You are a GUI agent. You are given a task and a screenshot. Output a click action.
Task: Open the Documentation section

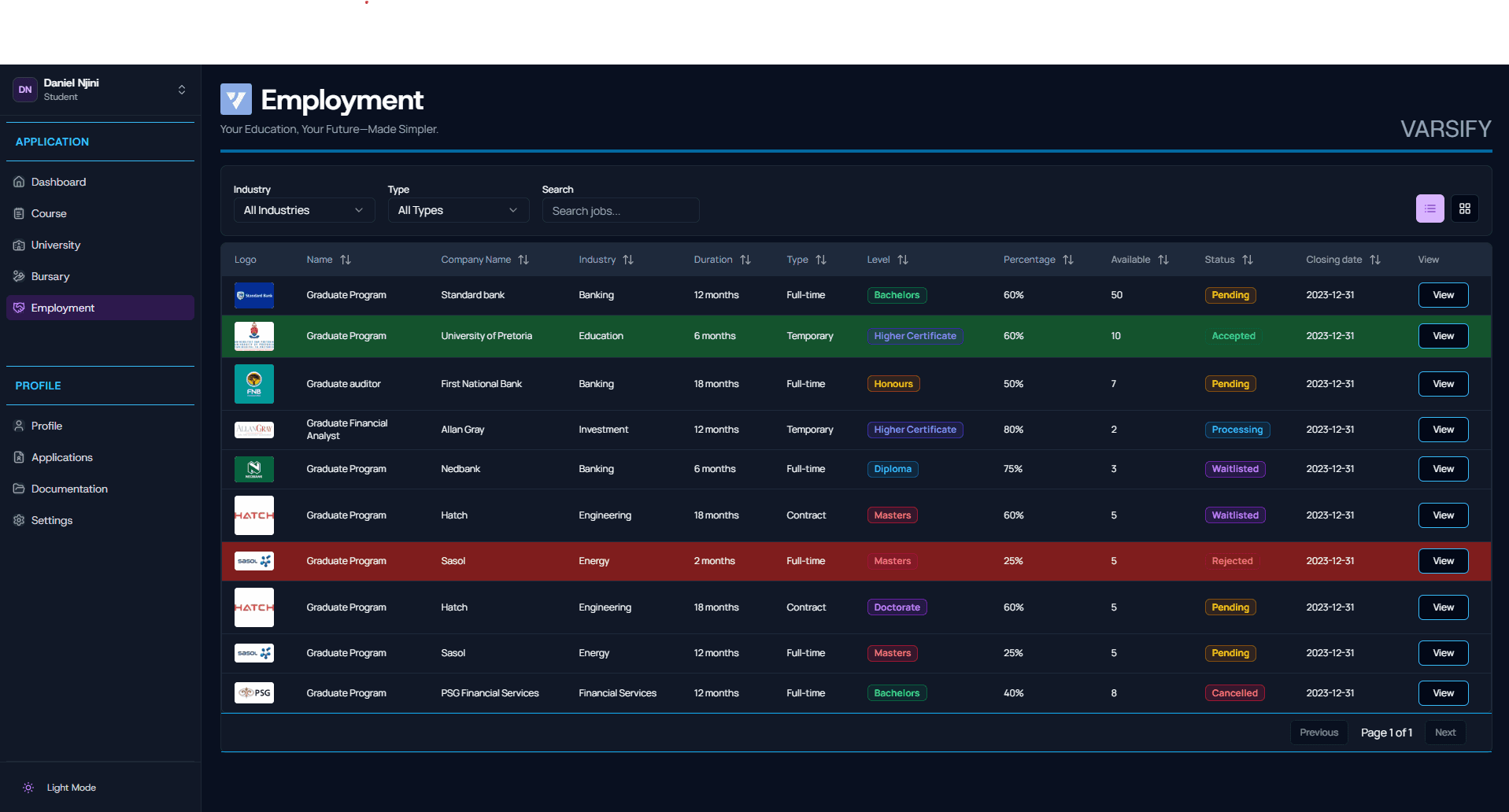[68, 488]
